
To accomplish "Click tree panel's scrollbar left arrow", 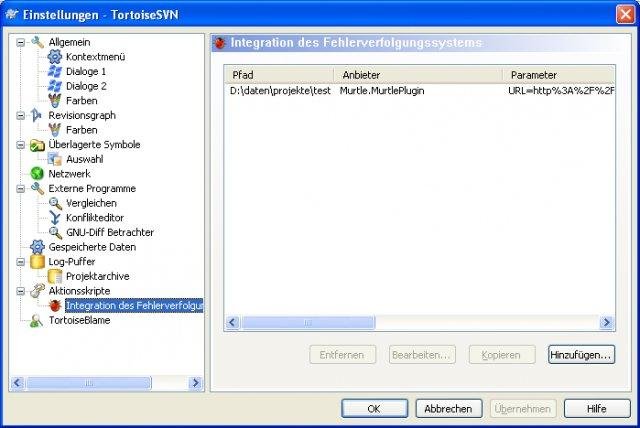I will [x=18, y=383].
